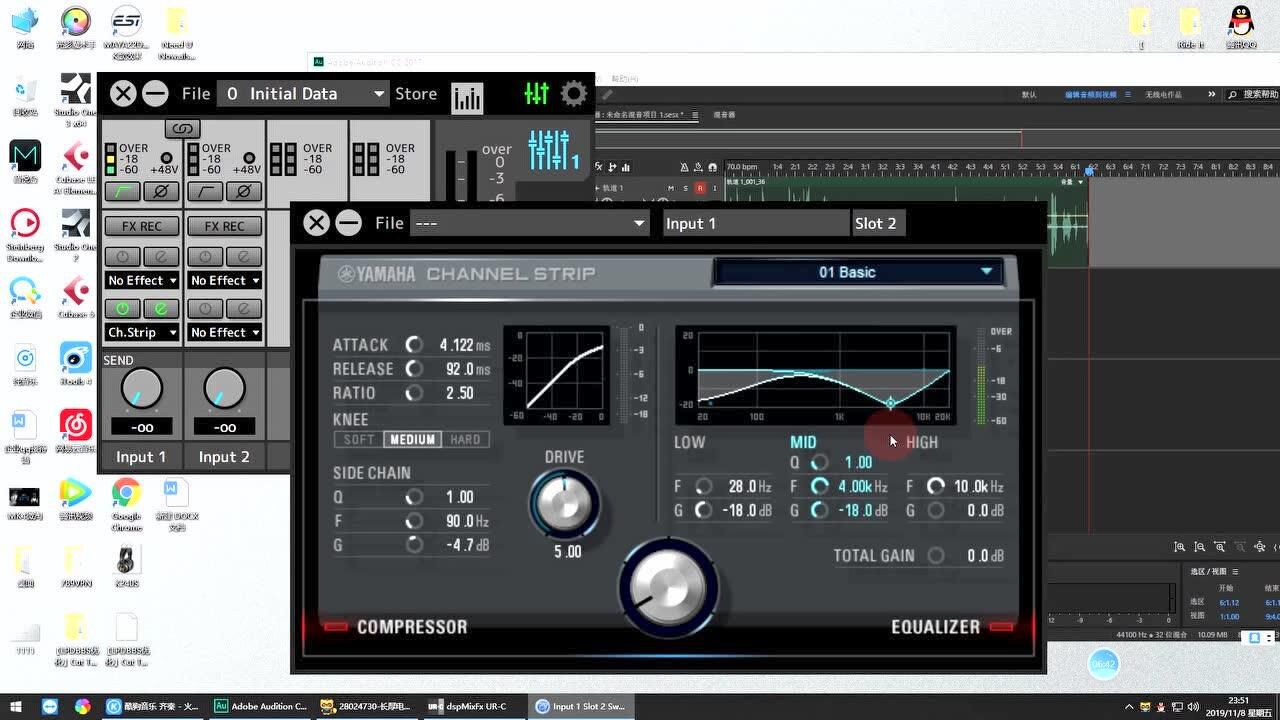This screenshot has width=1280, height=720.
Task: Open Adobe Audition from taskbar
Action: [x=261, y=706]
